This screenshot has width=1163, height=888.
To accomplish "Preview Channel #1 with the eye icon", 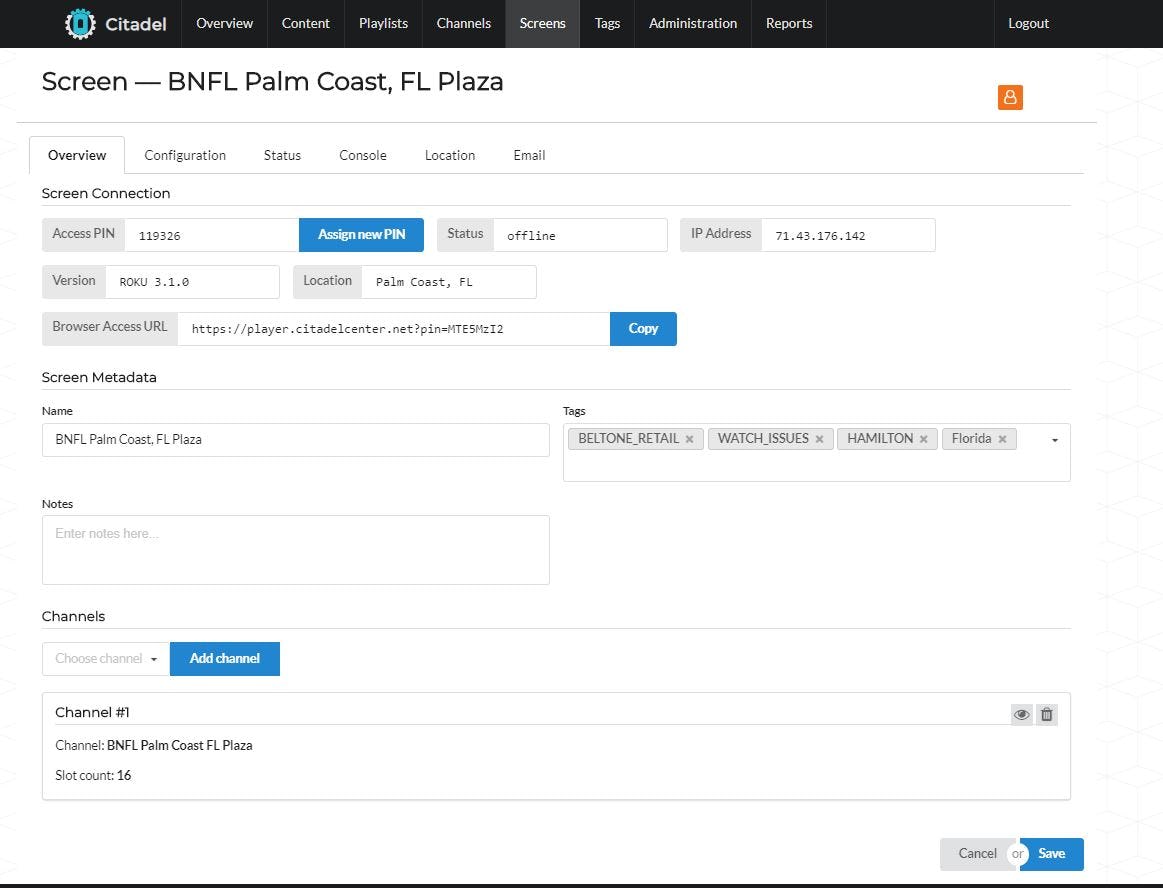I will 1021,714.
